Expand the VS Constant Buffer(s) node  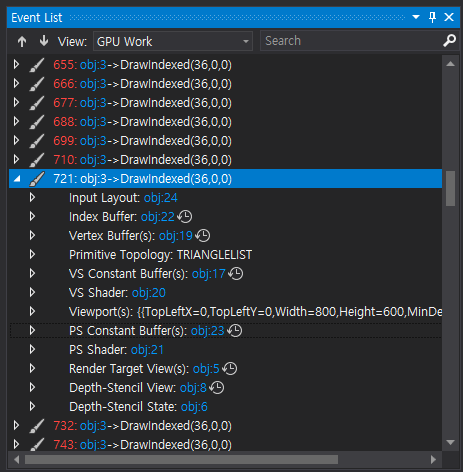(x=32, y=273)
